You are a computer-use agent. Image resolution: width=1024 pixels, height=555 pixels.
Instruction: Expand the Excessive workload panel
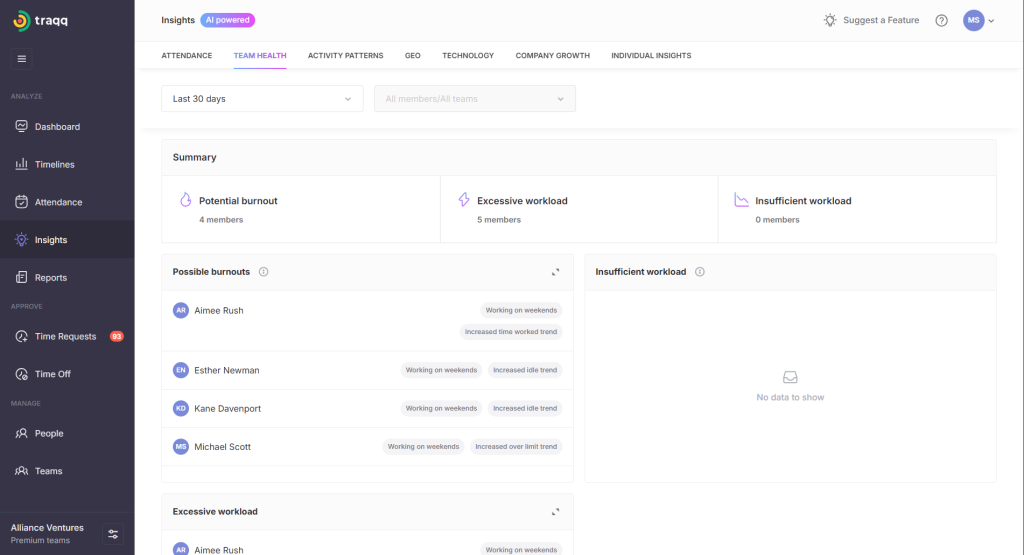tap(556, 512)
